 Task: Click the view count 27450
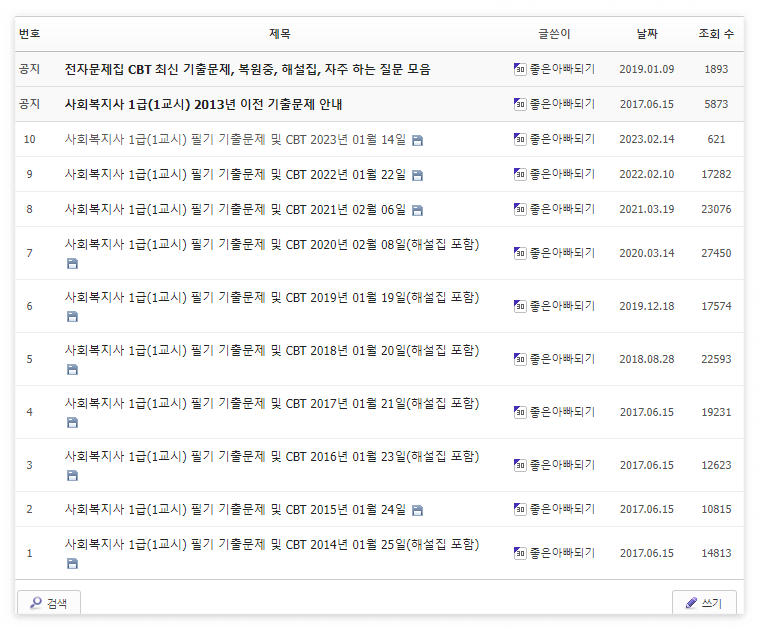click(716, 253)
